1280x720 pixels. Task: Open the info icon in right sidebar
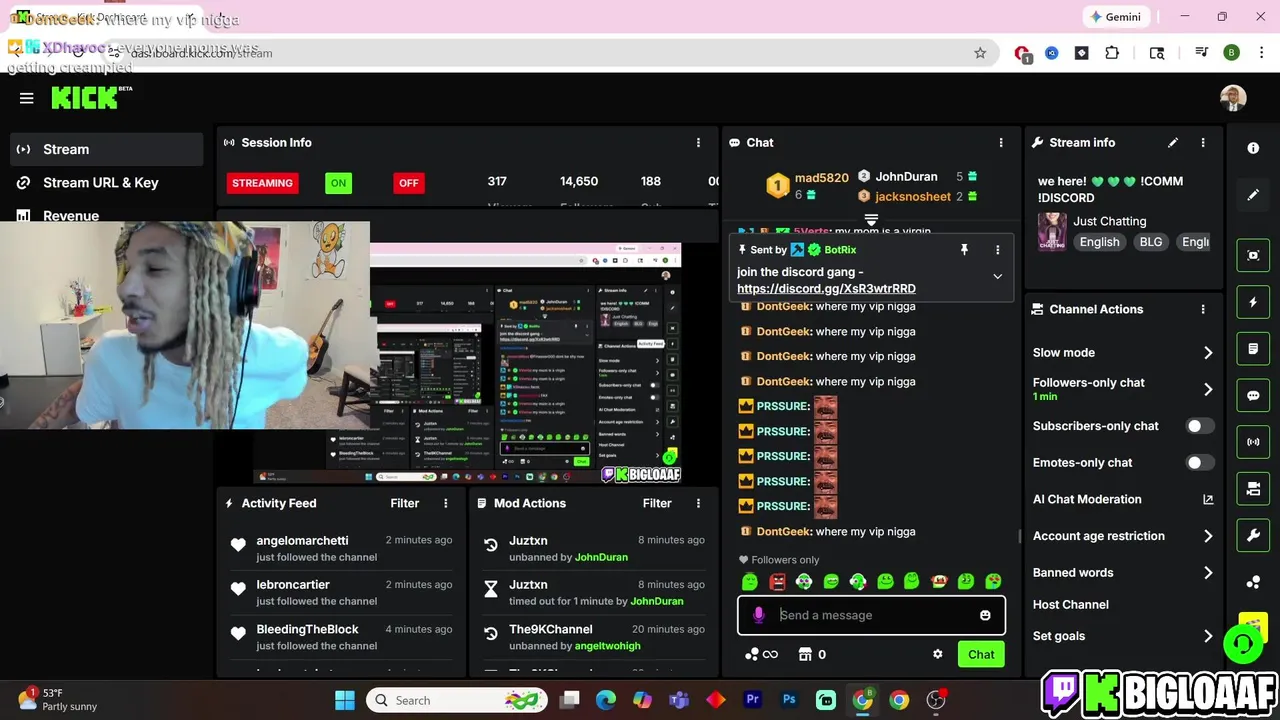pyautogui.click(x=1253, y=148)
